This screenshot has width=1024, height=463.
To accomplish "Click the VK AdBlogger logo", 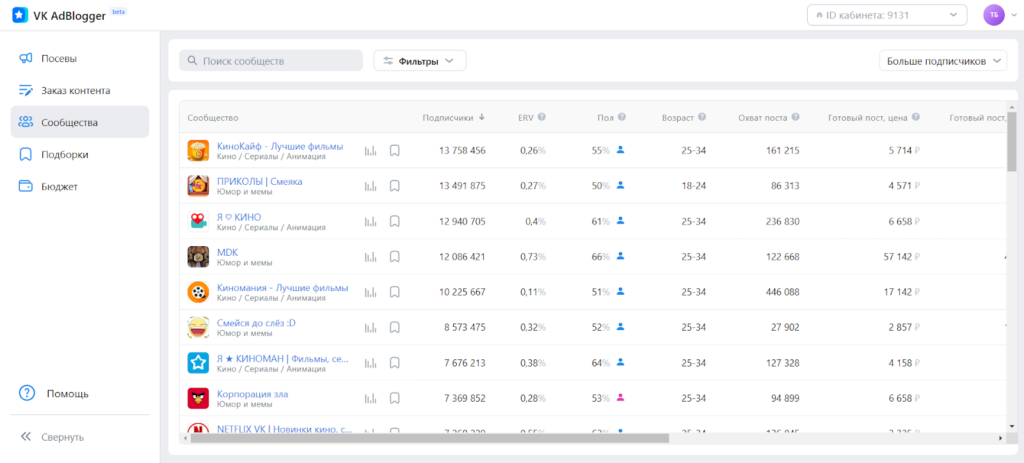I will [20, 15].
